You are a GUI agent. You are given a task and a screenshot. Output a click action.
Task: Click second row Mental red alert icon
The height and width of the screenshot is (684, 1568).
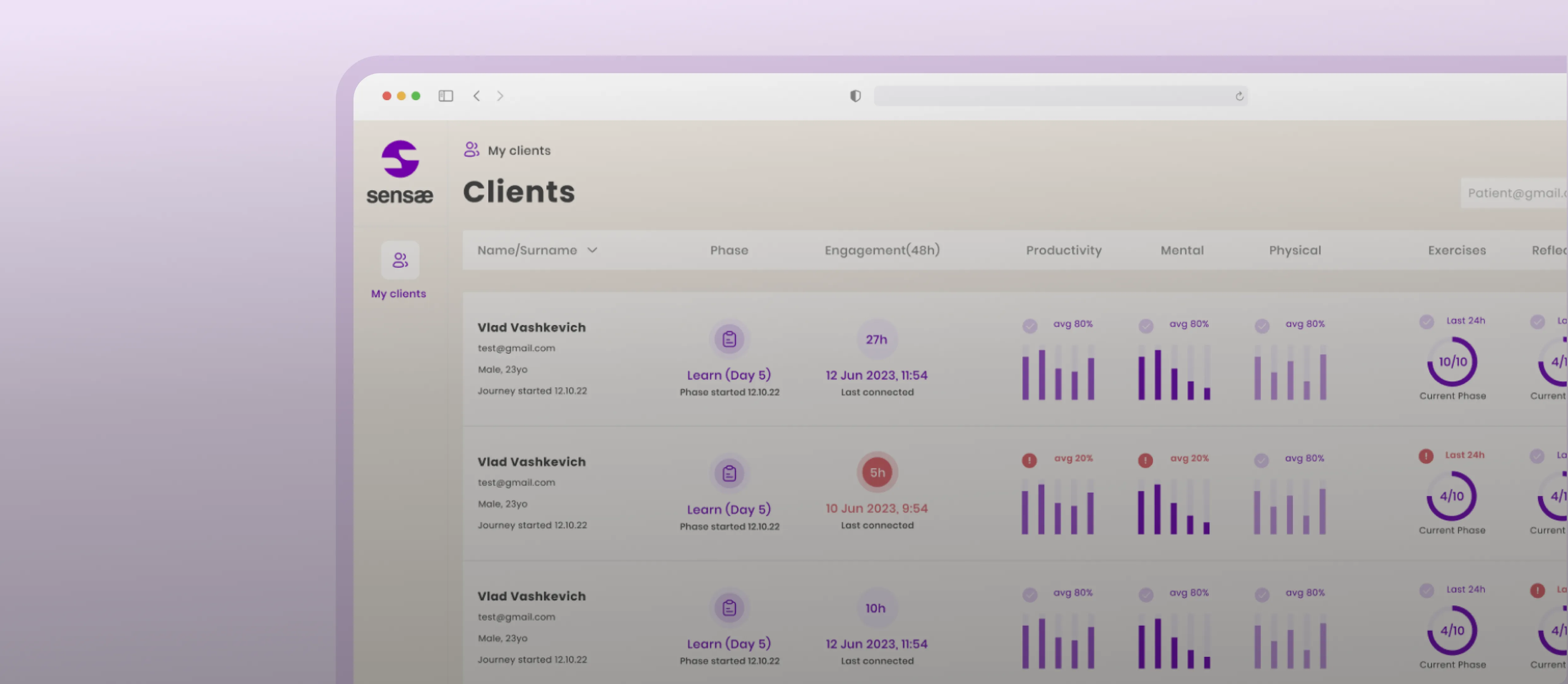1146,460
